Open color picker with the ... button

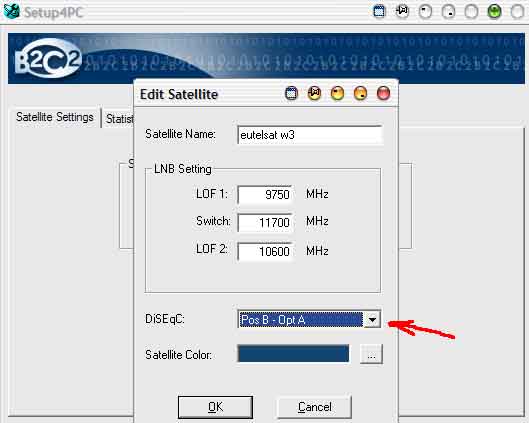(x=371, y=354)
